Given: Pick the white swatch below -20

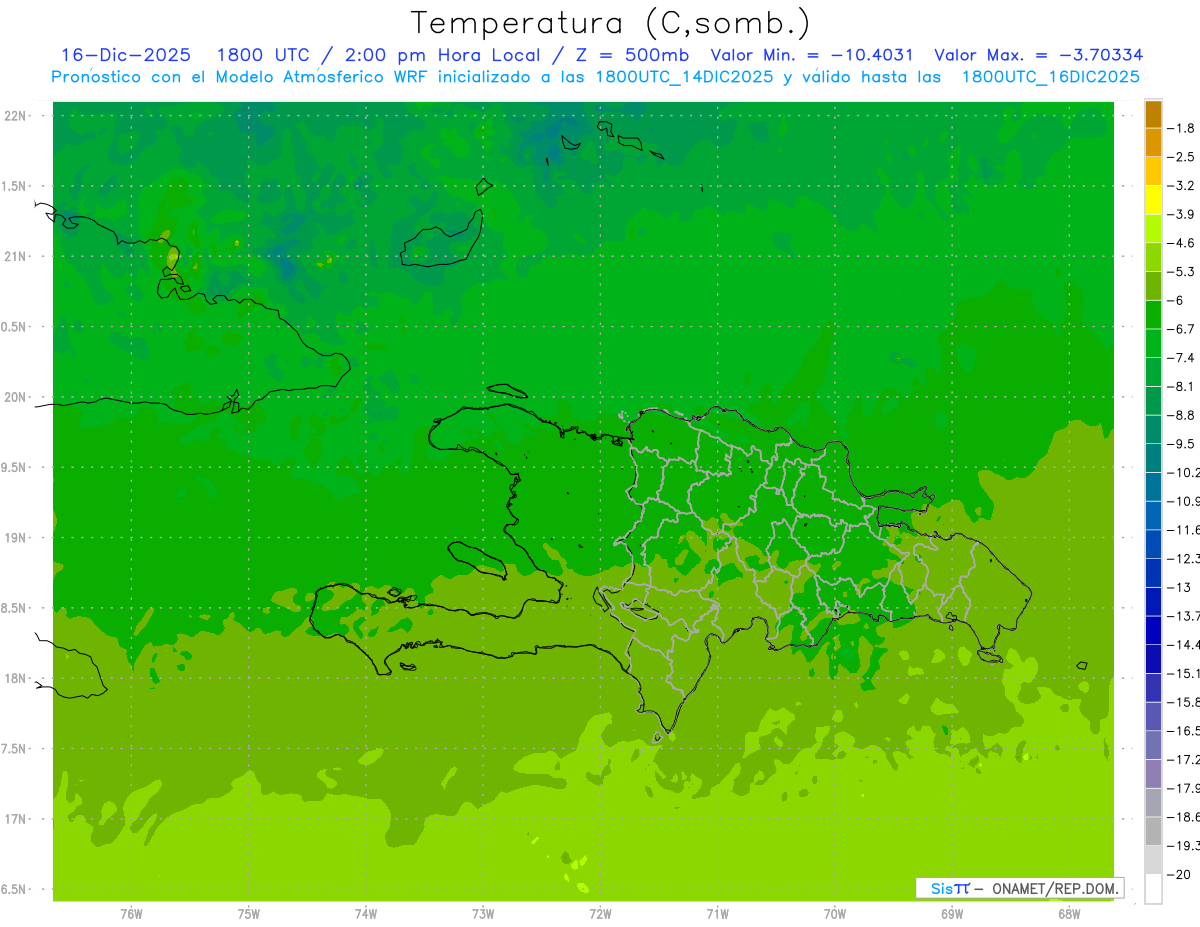Looking at the screenshot, I should (1153, 888).
